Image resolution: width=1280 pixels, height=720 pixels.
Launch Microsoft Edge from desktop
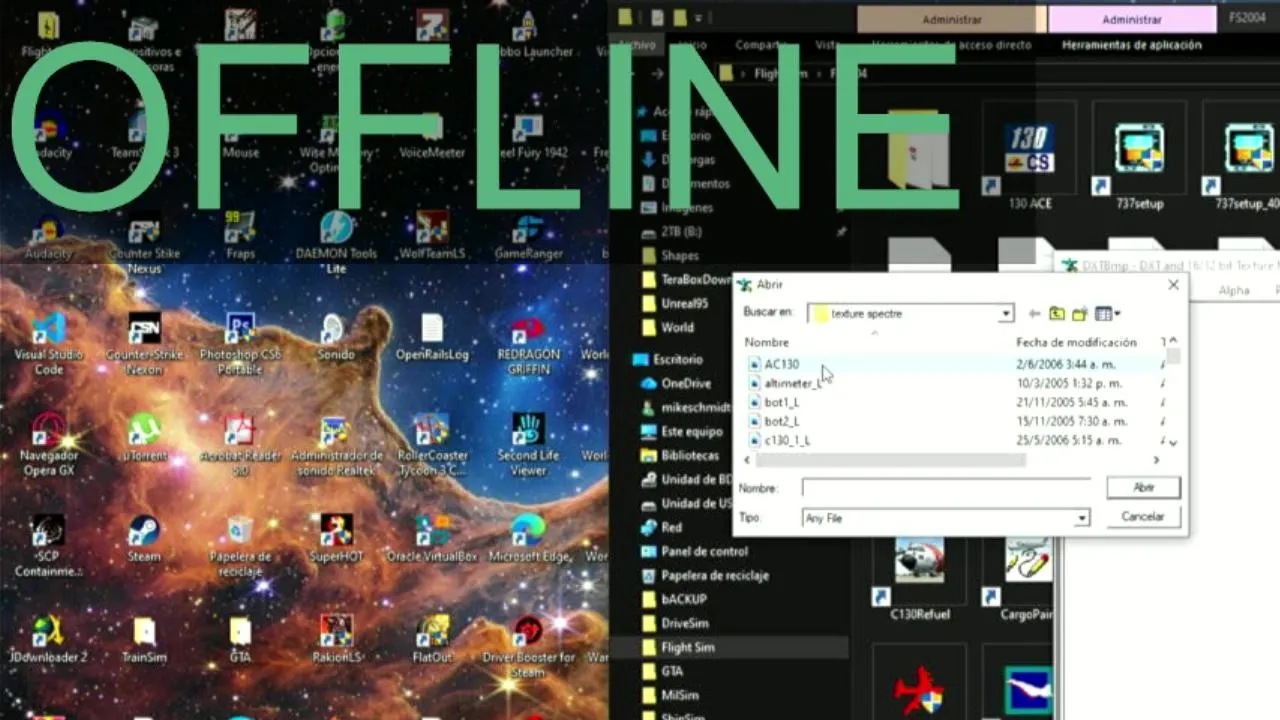click(x=528, y=538)
